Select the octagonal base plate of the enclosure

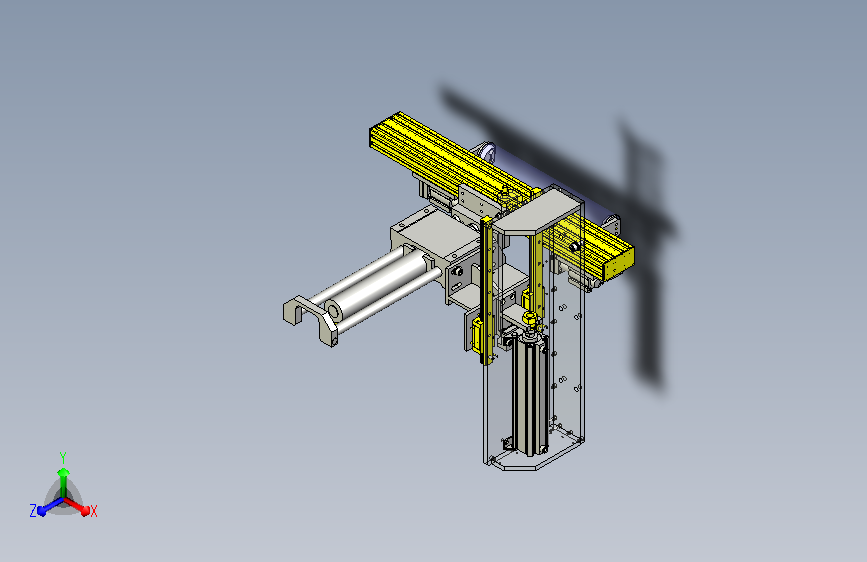pyautogui.click(x=535, y=451)
